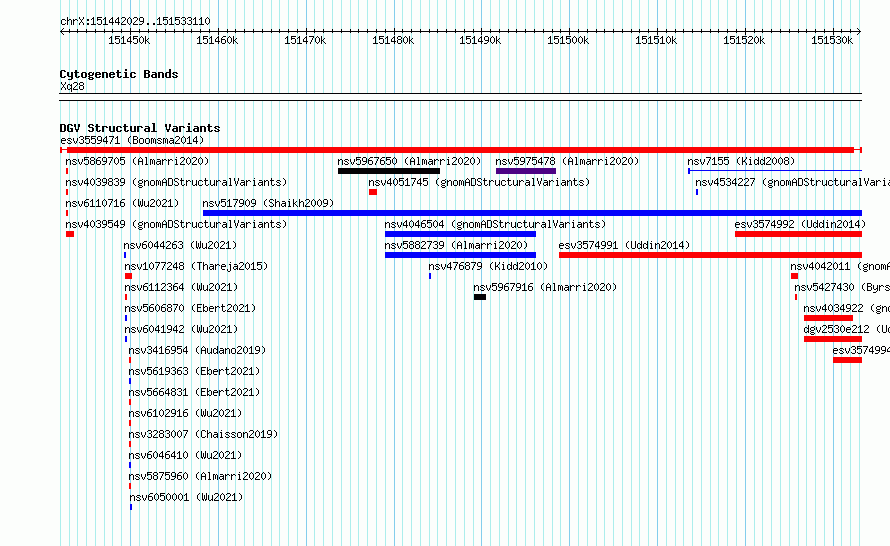Select the long red esv3559471 variant bar
The width and height of the screenshot is (890, 546).
(461, 150)
